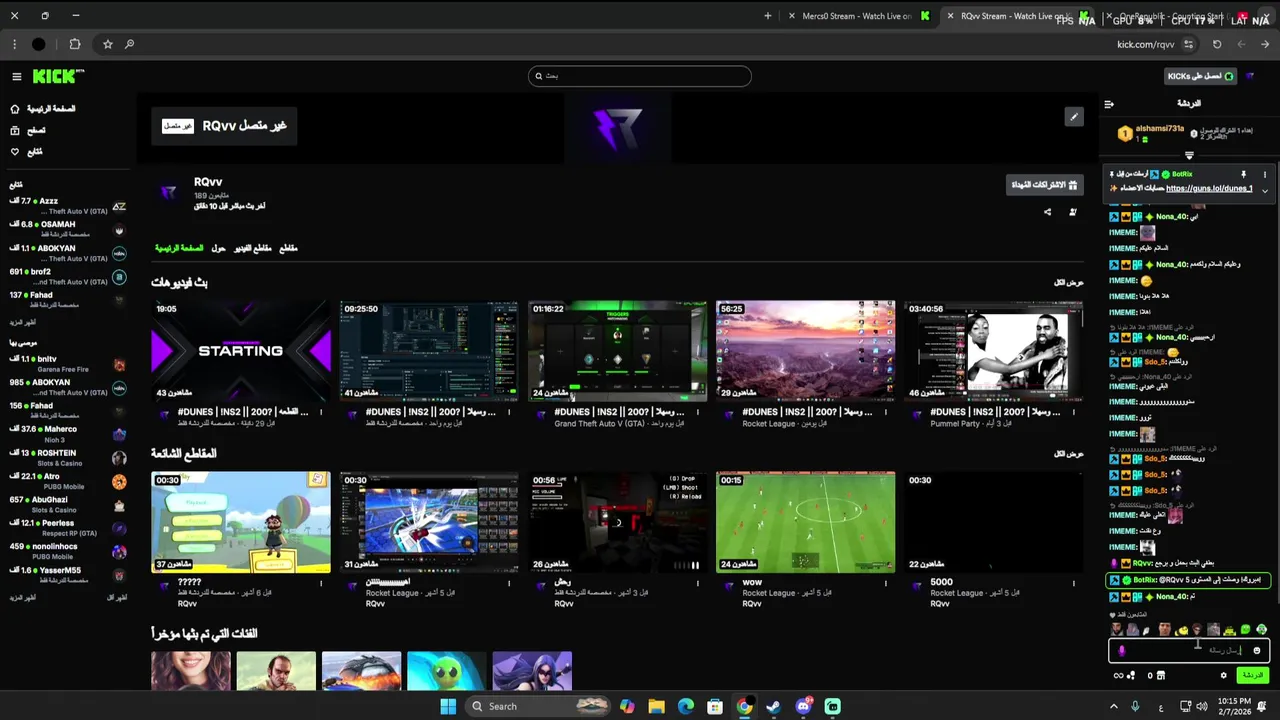The width and height of the screenshot is (1280, 720).
Task: Collapse the chat panel with the arrow icon
Action: pos(1109,104)
